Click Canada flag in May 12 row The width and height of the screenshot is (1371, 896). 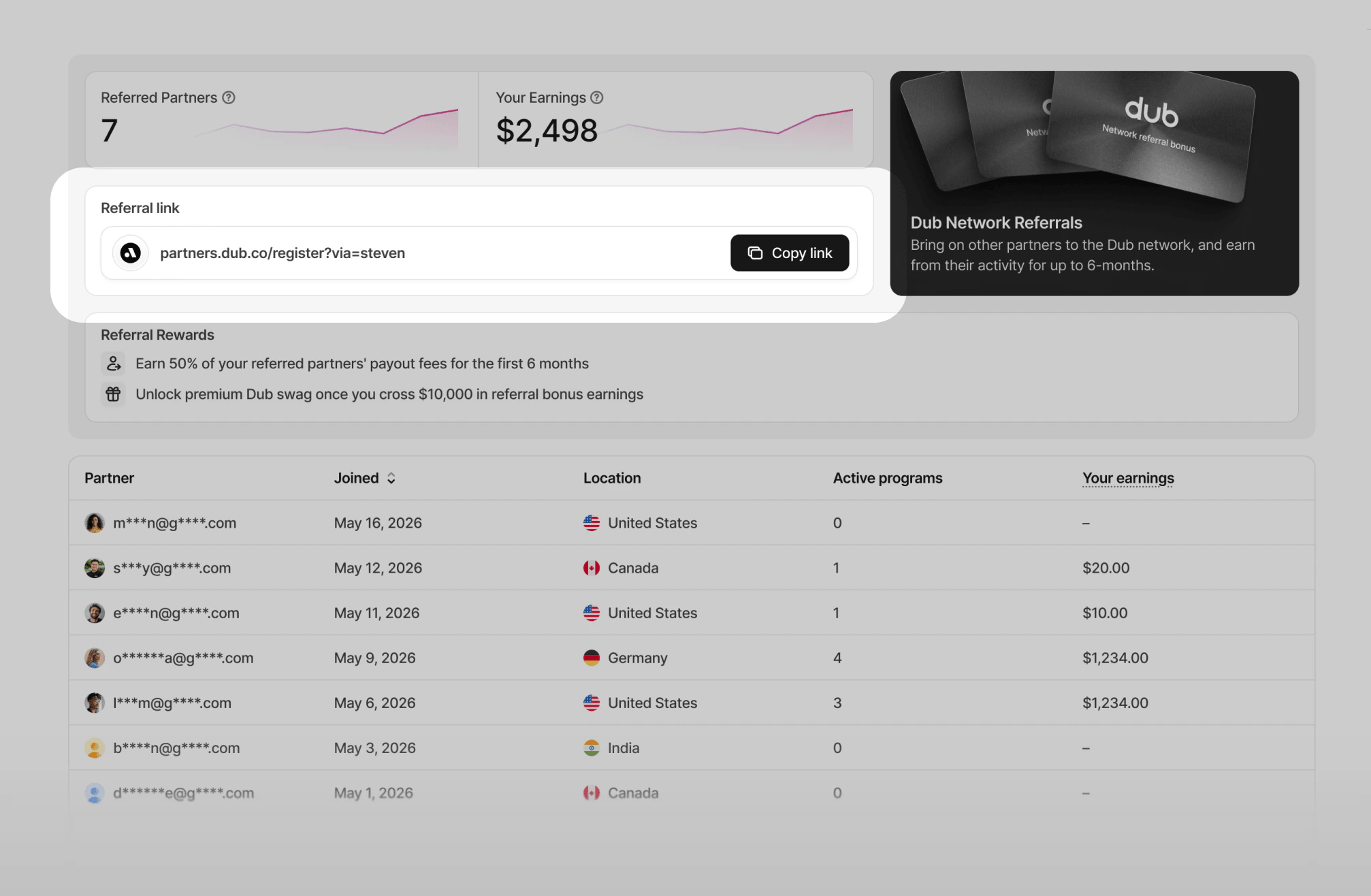[x=592, y=568]
